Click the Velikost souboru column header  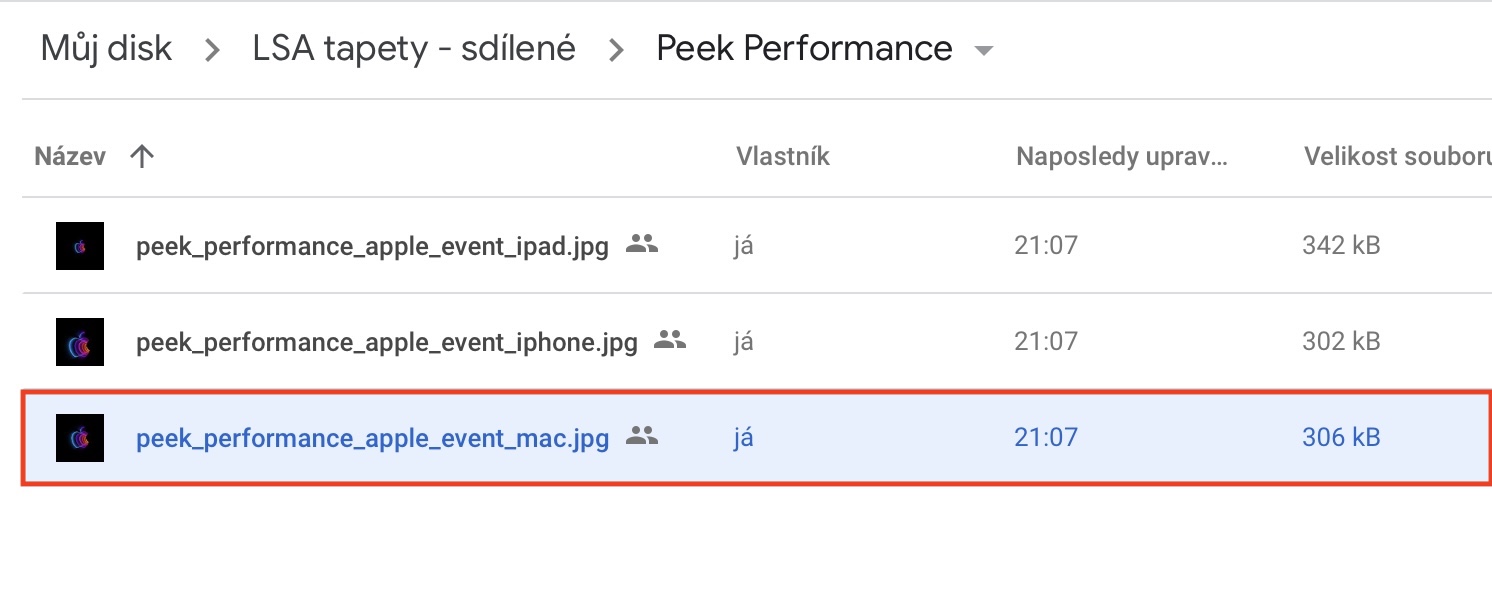tap(1397, 156)
